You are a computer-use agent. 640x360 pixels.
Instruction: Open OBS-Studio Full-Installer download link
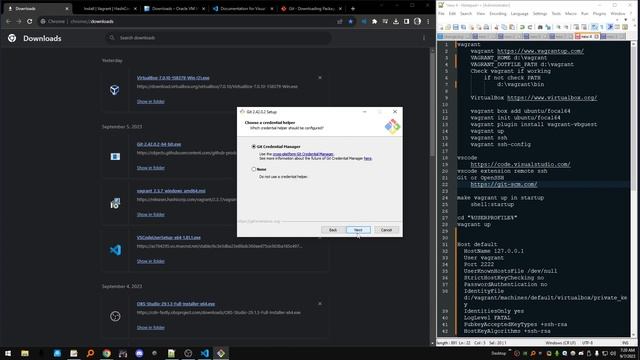(176, 304)
